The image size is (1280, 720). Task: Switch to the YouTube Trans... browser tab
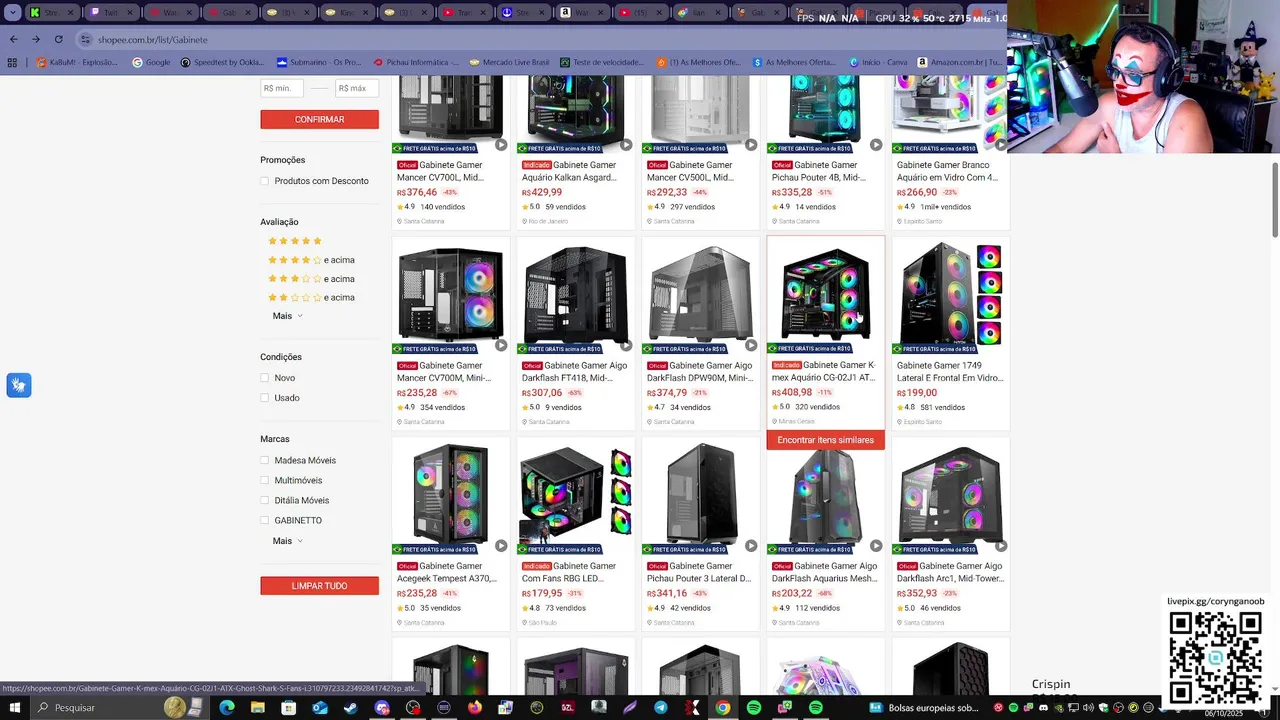tap(463, 13)
